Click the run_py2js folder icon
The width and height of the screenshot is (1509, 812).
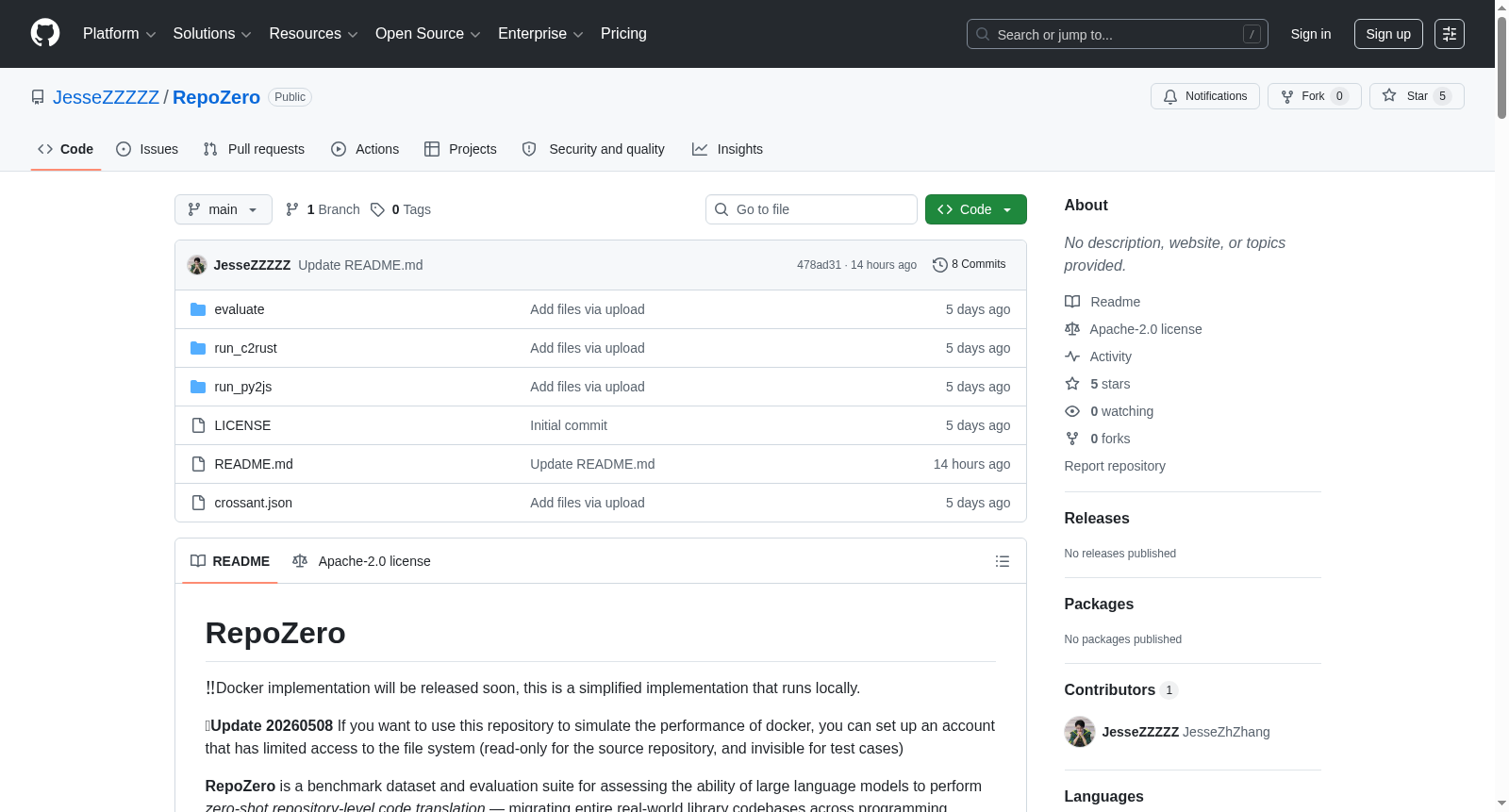[198, 387]
